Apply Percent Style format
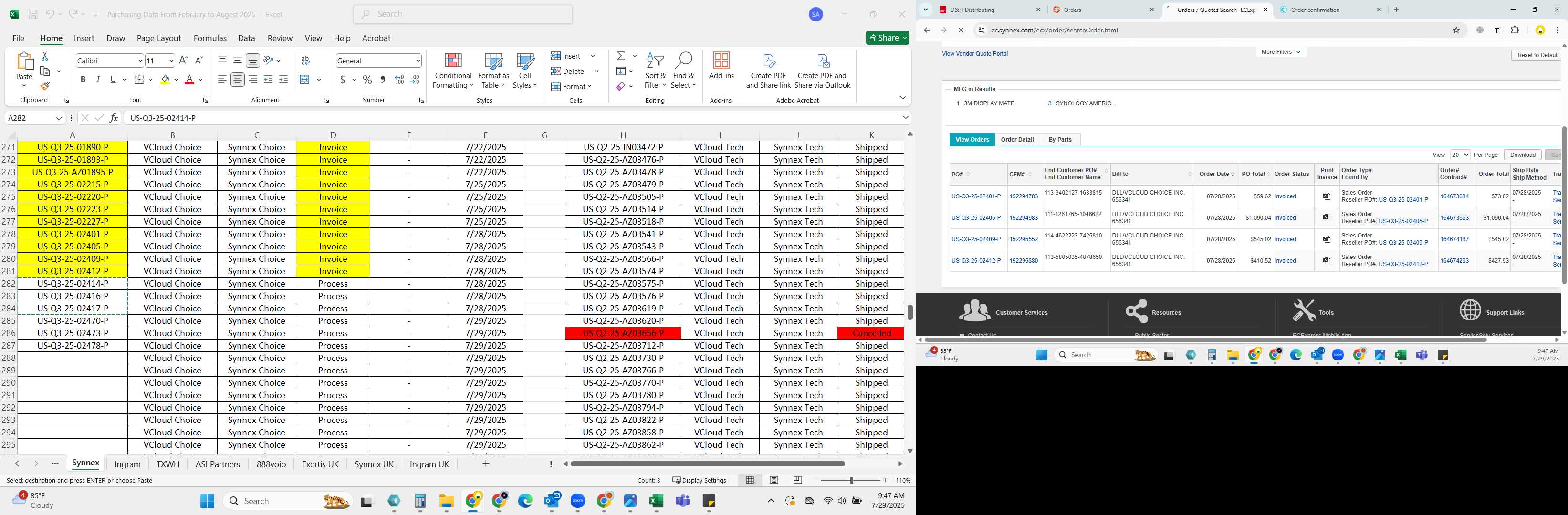Screen dimensions: 1568x515 [367, 80]
